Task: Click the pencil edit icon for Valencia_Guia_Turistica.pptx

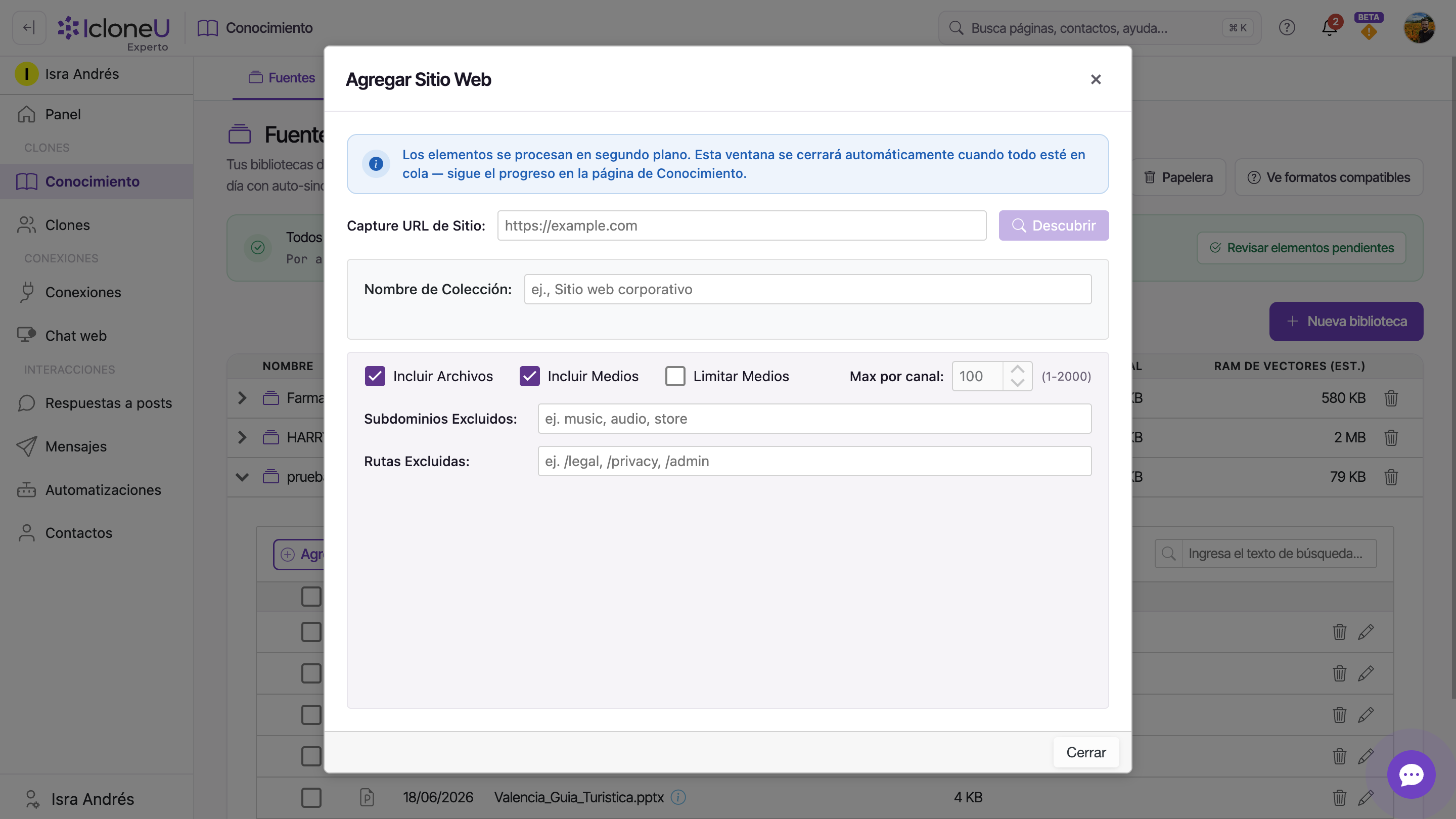Action: point(1366,798)
